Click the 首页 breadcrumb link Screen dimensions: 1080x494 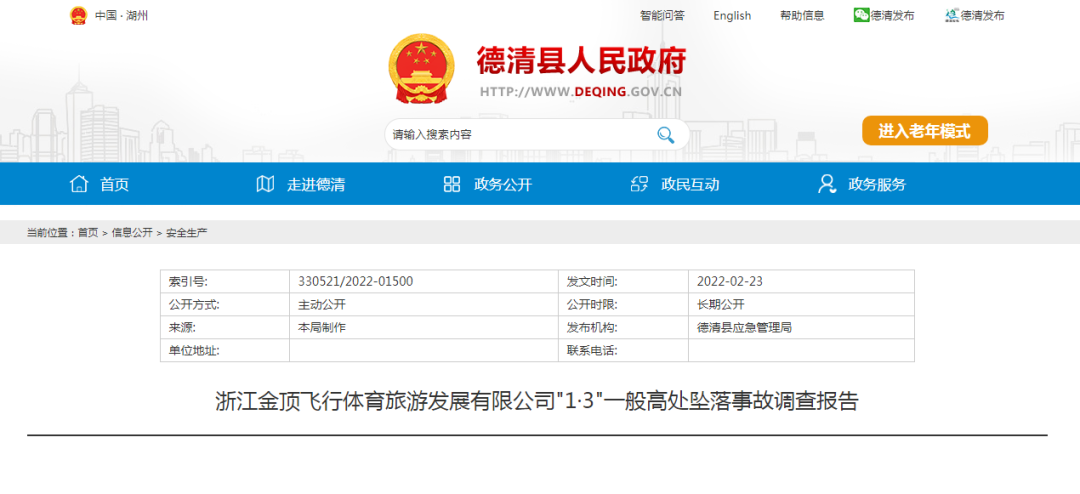pyautogui.click(x=87, y=233)
